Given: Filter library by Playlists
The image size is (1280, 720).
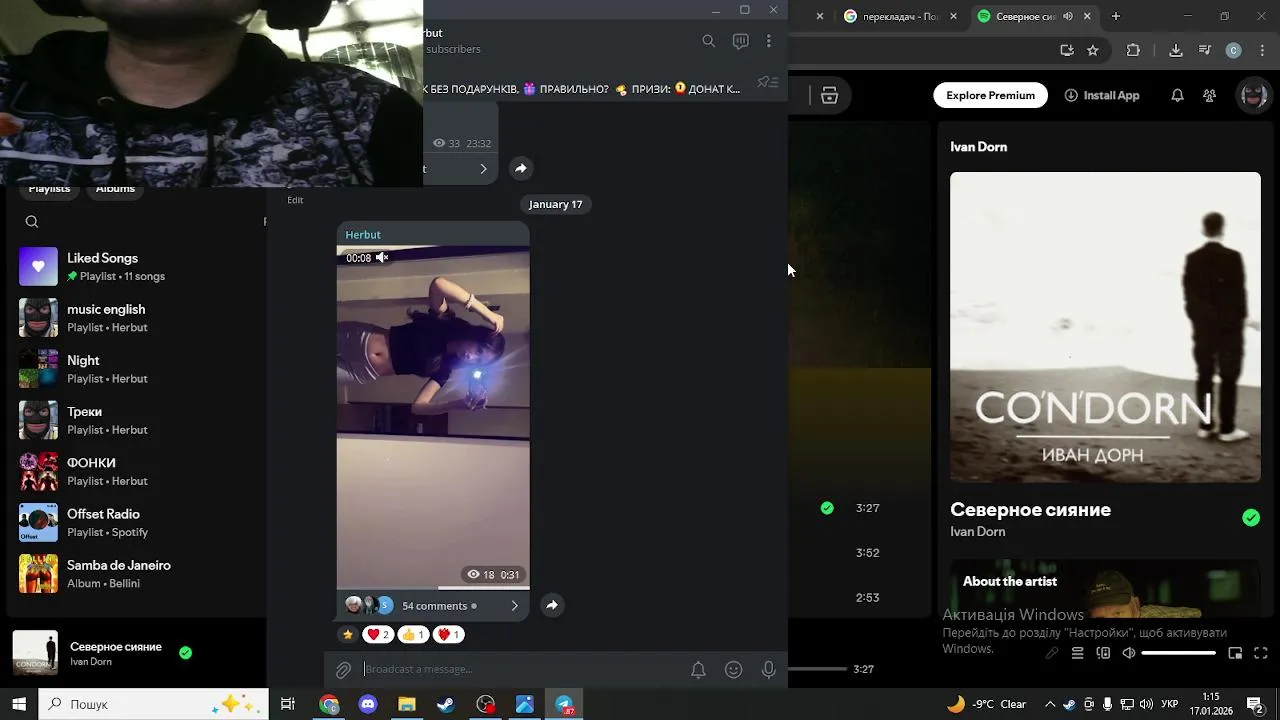Looking at the screenshot, I should coord(49,189).
